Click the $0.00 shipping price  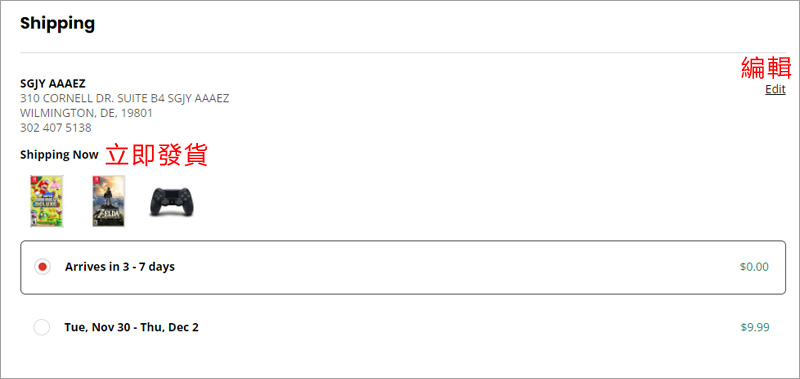point(754,267)
